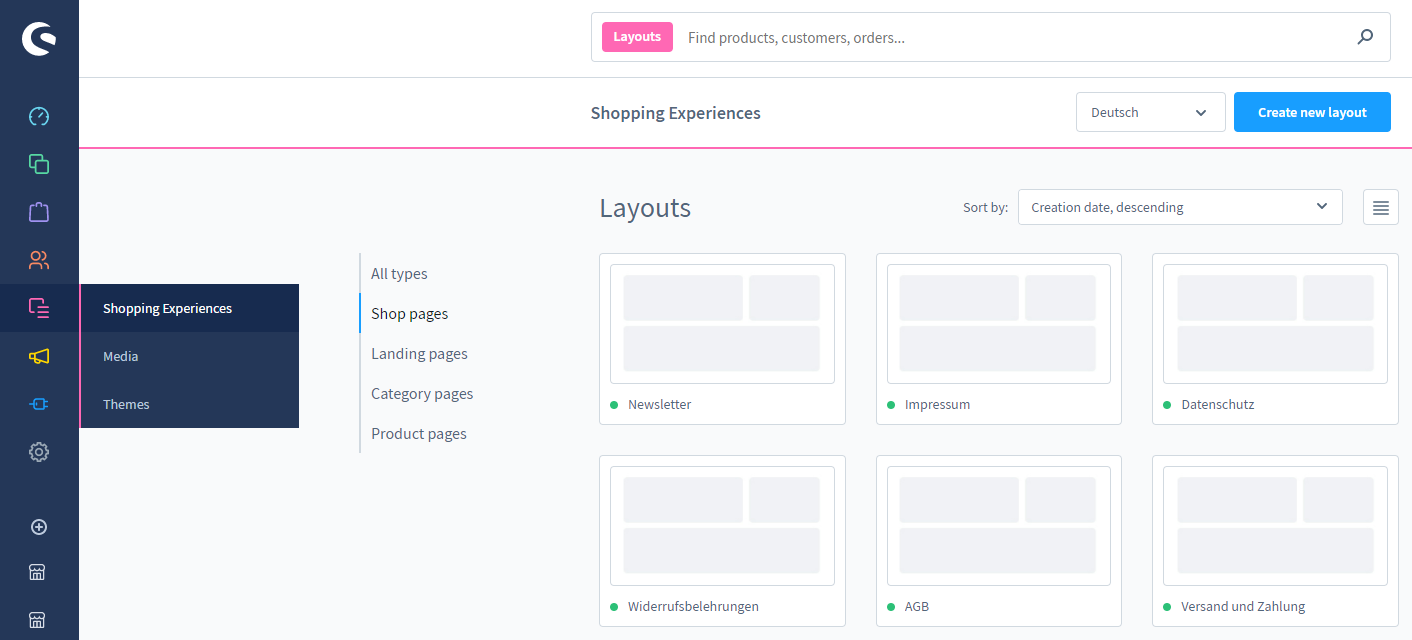Select Shopping Experiences submenu item
The image size is (1412, 640).
[189, 308]
